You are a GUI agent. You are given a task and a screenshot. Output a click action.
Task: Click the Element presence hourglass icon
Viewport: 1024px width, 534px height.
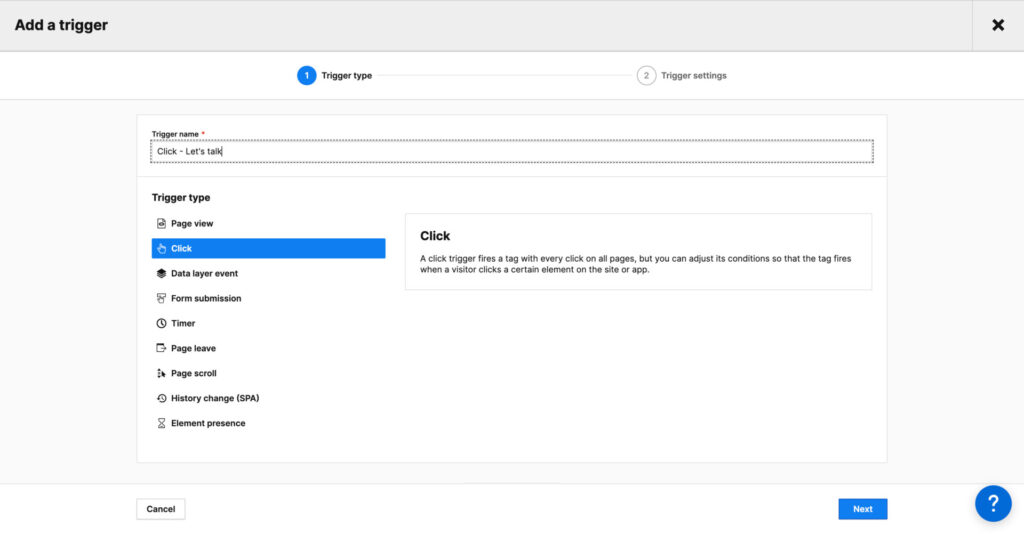click(161, 423)
